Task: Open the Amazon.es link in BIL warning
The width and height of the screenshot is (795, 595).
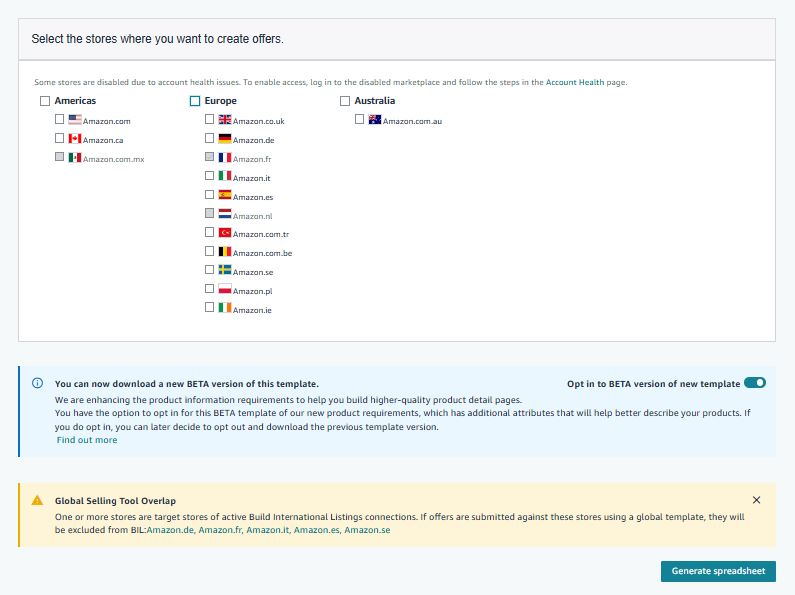Action: click(x=316, y=530)
